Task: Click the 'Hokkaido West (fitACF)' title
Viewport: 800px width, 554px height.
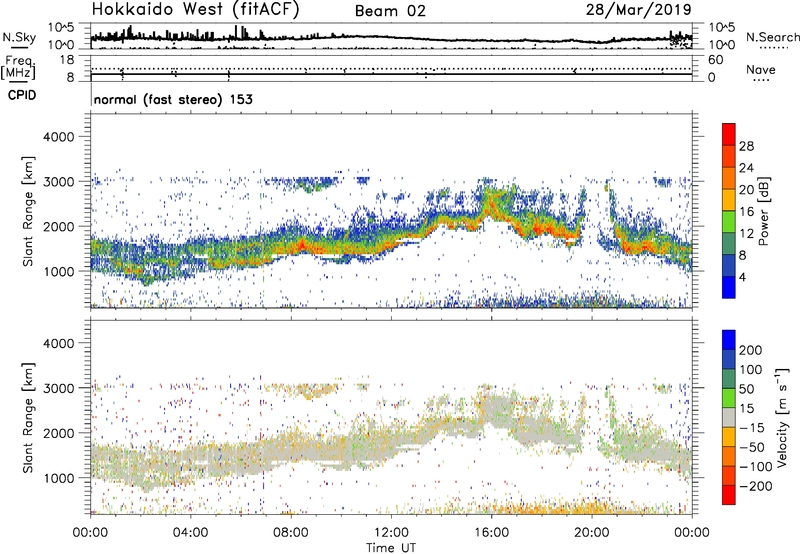Action: 195,10
